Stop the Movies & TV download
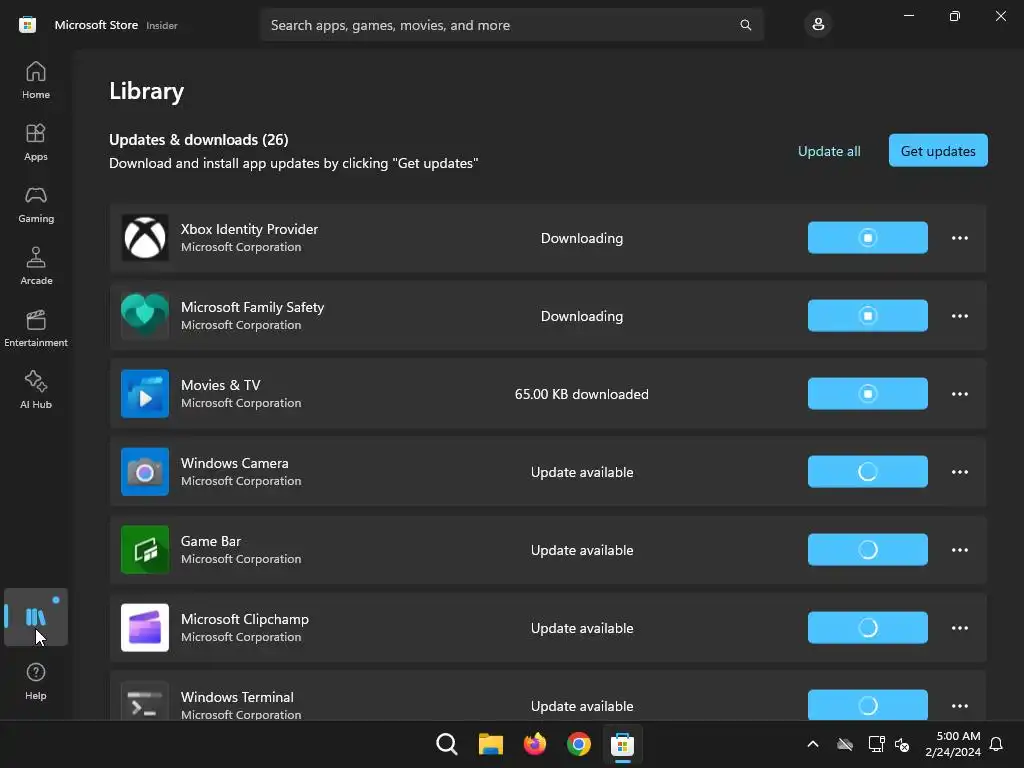 pyautogui.click(x=867, y=394)
